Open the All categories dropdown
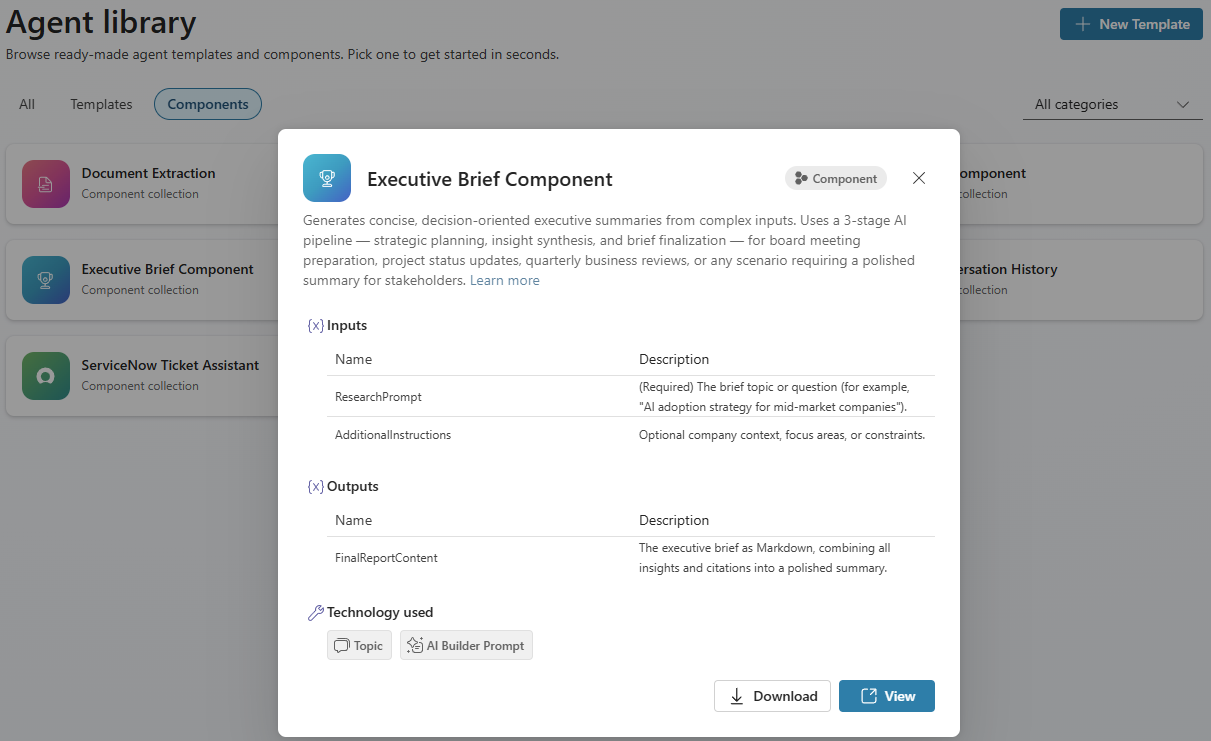The width and height of the screenshot is (1211, 741). [x=1112, y=104]
